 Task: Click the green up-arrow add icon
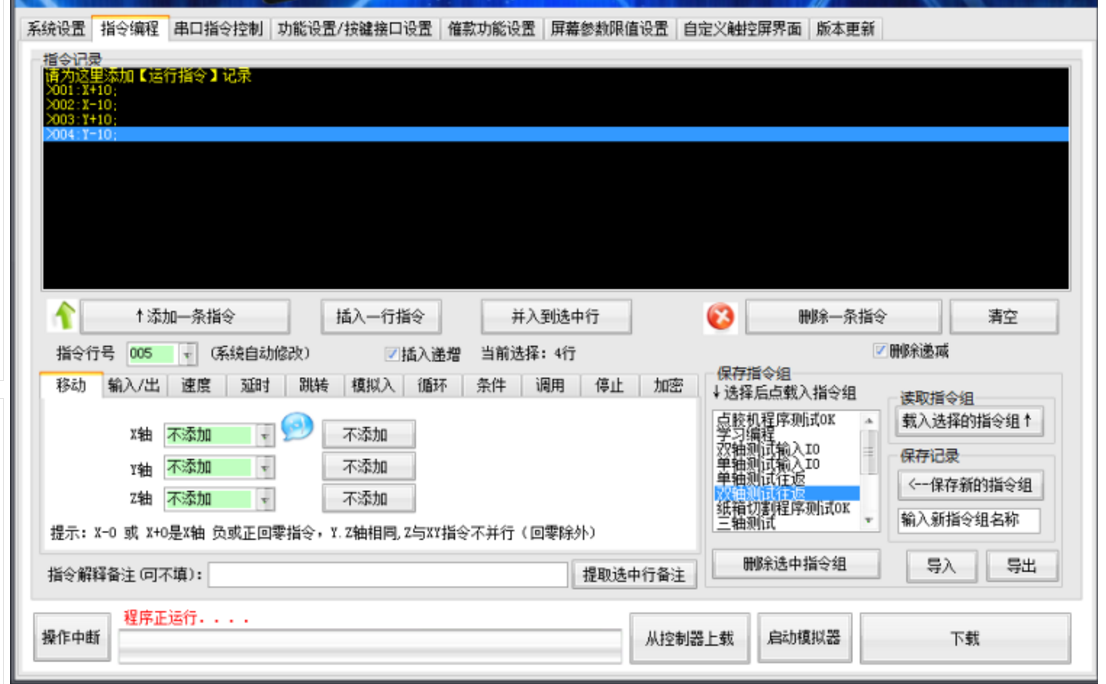(62, 317)
